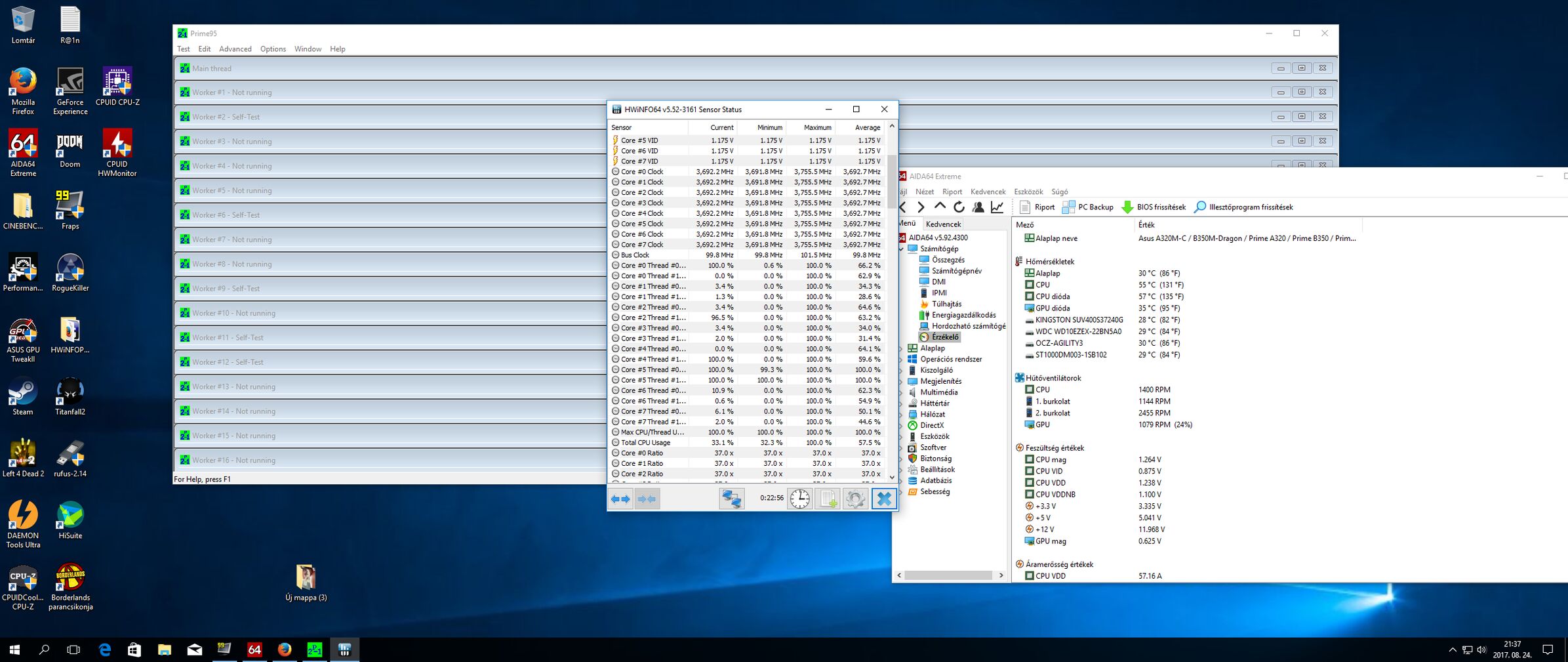Open AIDA64 Nézet menu

[x=925, y=192]
